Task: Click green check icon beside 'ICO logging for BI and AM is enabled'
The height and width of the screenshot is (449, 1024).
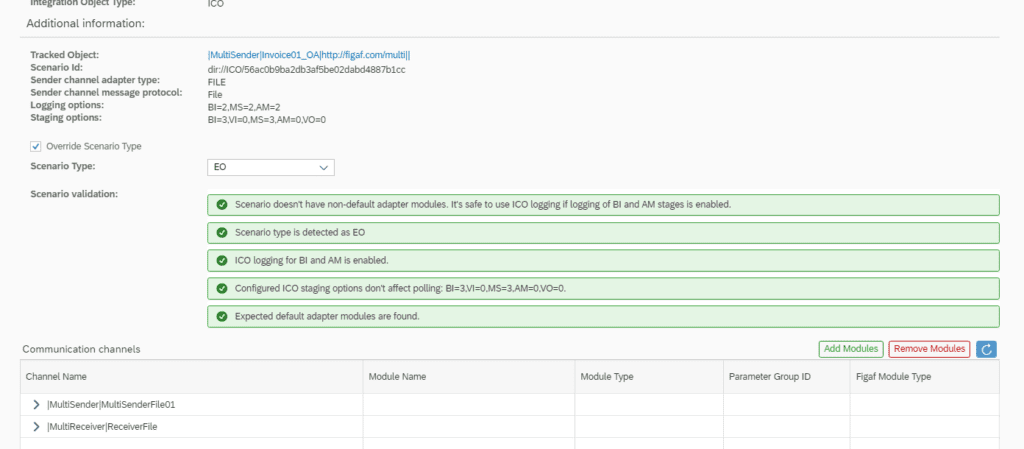Action: tap(222, 260)
